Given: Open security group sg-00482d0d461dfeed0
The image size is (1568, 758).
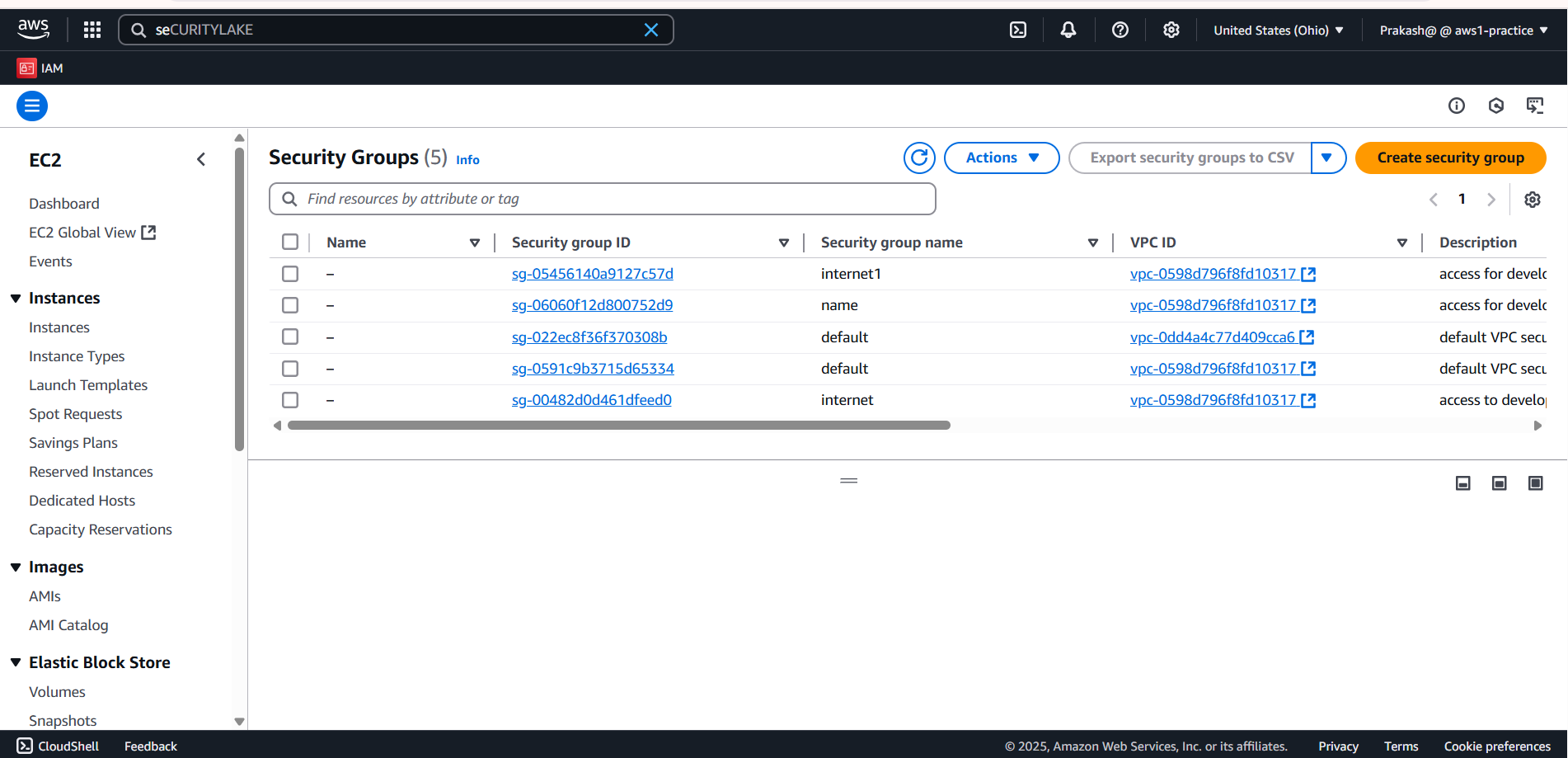Looking at the screenshot, I should (592, 400).
